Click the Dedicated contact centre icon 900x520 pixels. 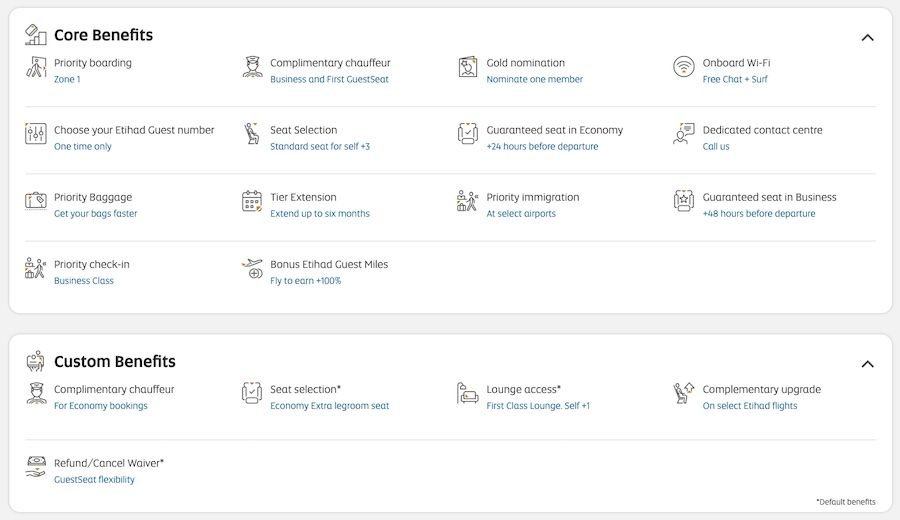(684, 135)
